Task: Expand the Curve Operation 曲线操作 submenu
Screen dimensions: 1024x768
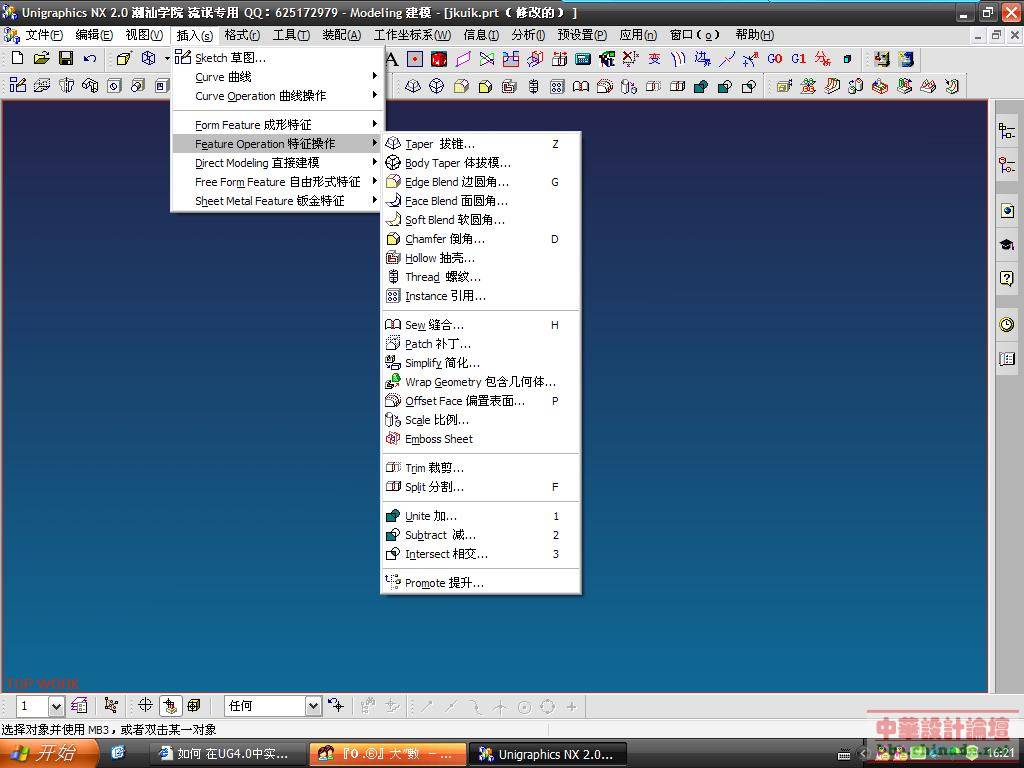Action: pos(278,95)
